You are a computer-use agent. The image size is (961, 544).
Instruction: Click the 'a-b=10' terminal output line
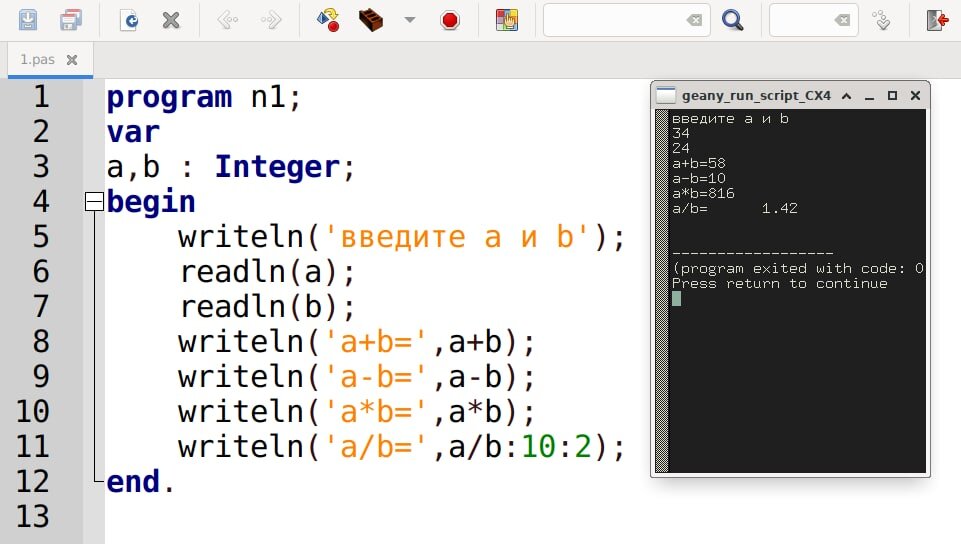(x=699, y=178)
